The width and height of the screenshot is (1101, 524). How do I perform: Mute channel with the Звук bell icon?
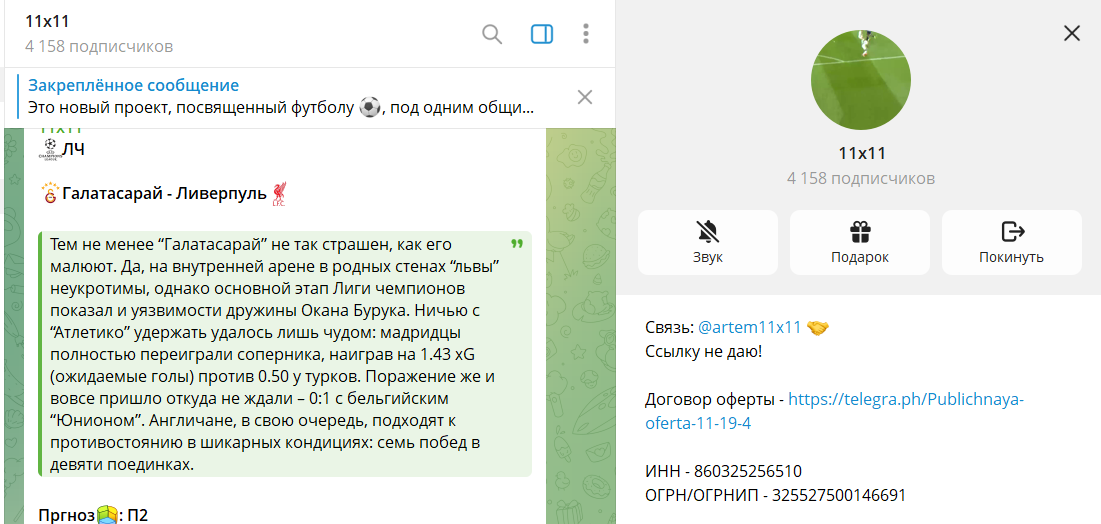click(x=708, y=242)
